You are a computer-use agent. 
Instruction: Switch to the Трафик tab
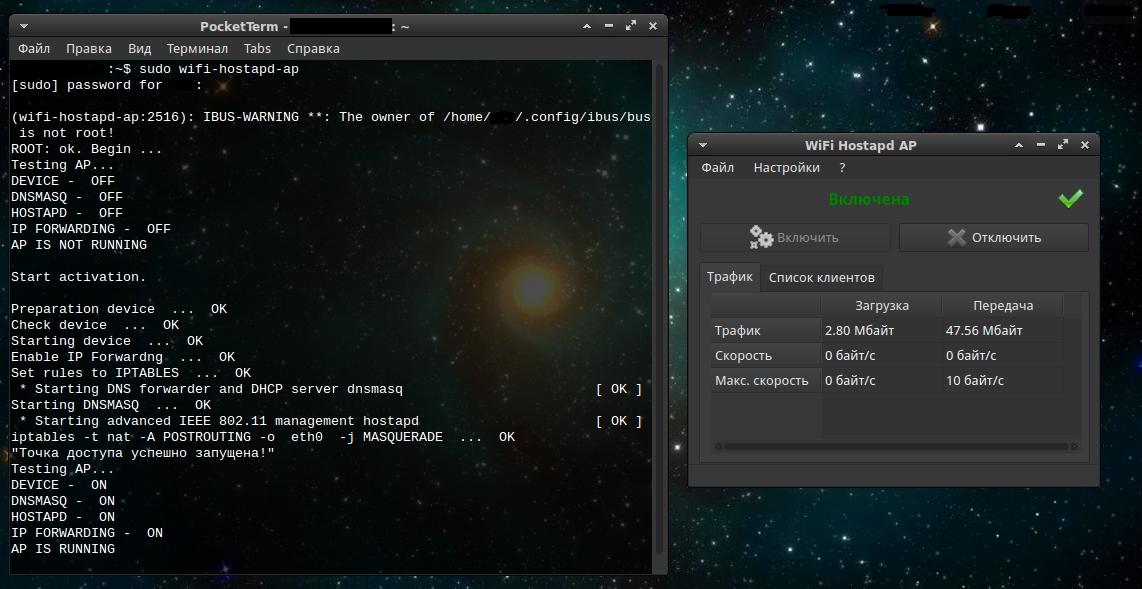(729, 277)
